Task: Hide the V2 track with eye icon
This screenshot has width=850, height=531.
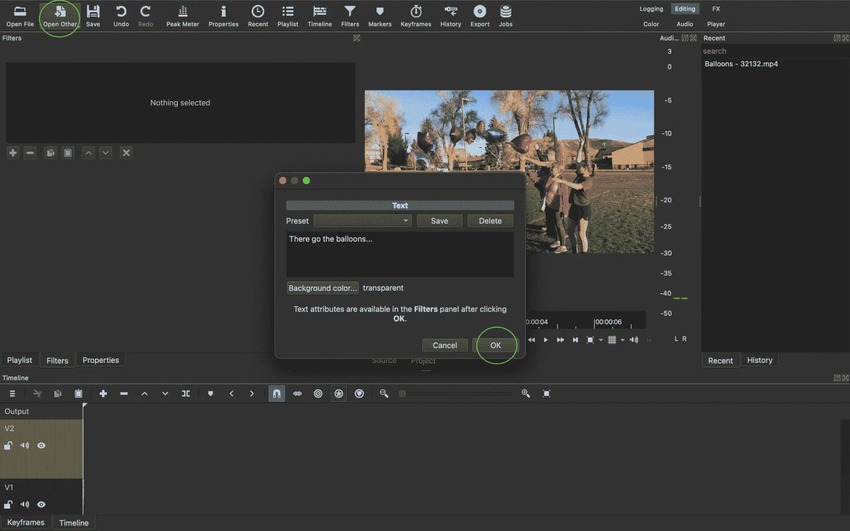Action: coord(41,446)
